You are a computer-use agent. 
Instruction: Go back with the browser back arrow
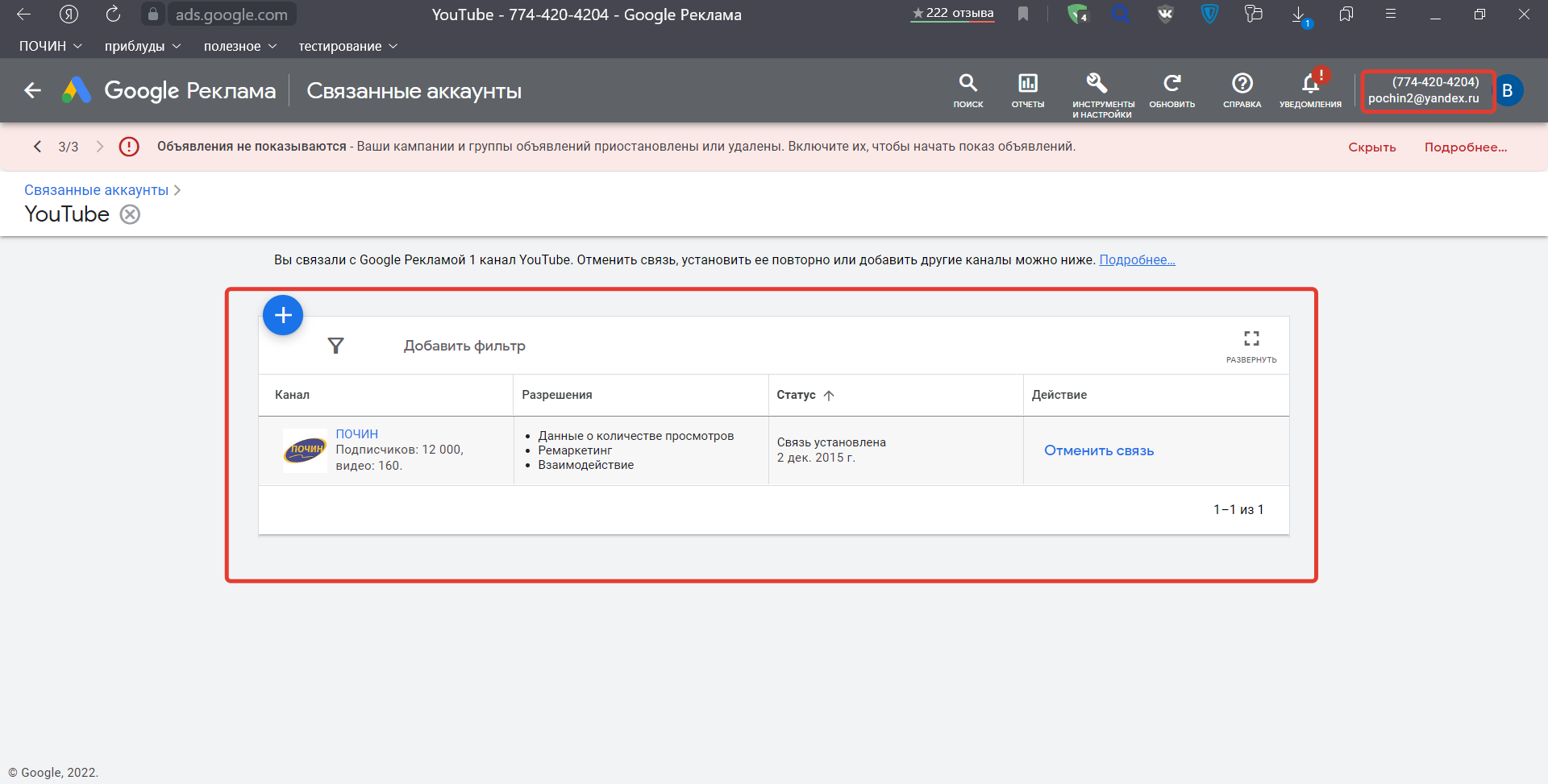coord(24,15)
